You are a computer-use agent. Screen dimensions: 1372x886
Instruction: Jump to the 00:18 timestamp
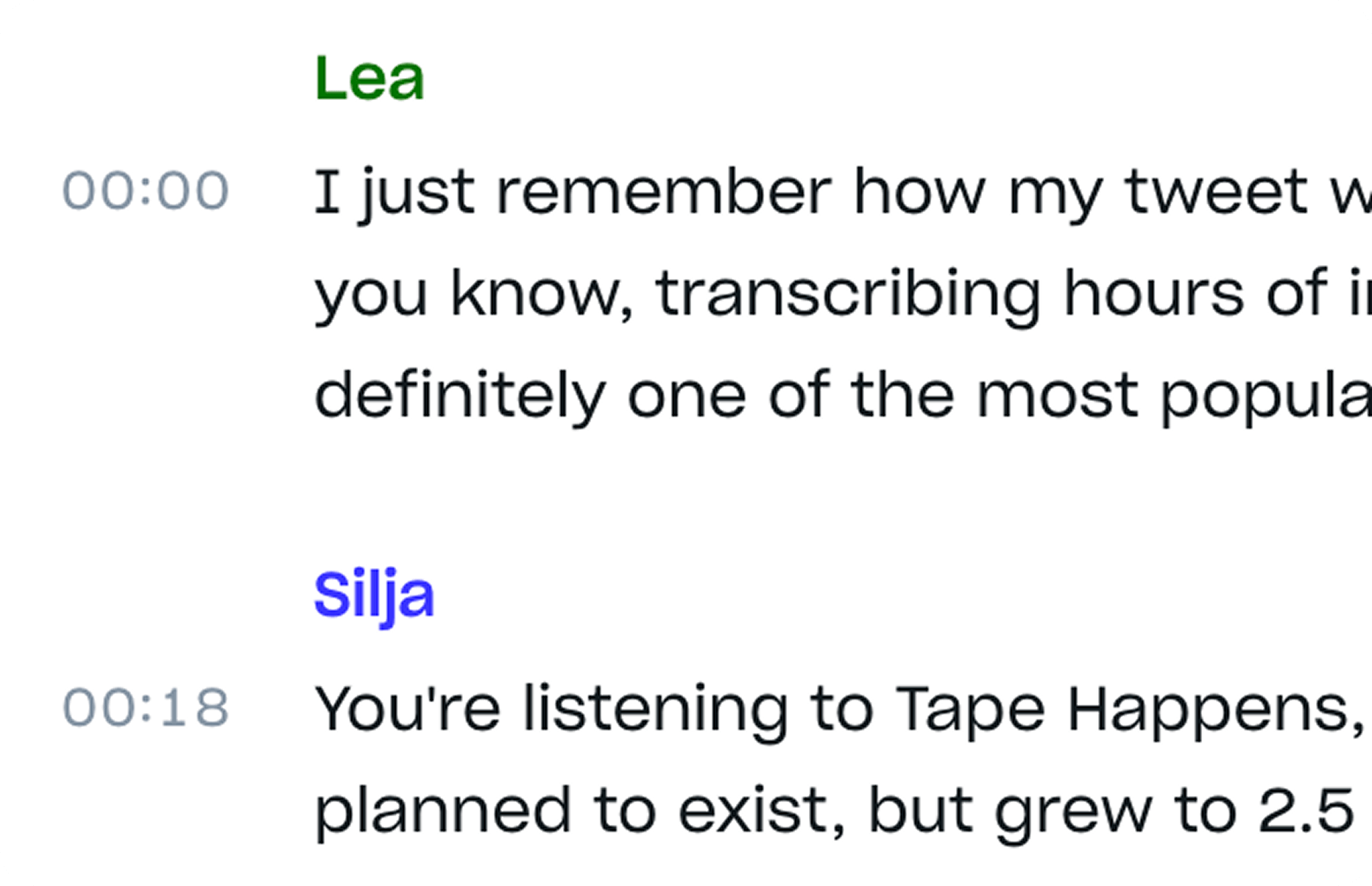click(146, 708)
